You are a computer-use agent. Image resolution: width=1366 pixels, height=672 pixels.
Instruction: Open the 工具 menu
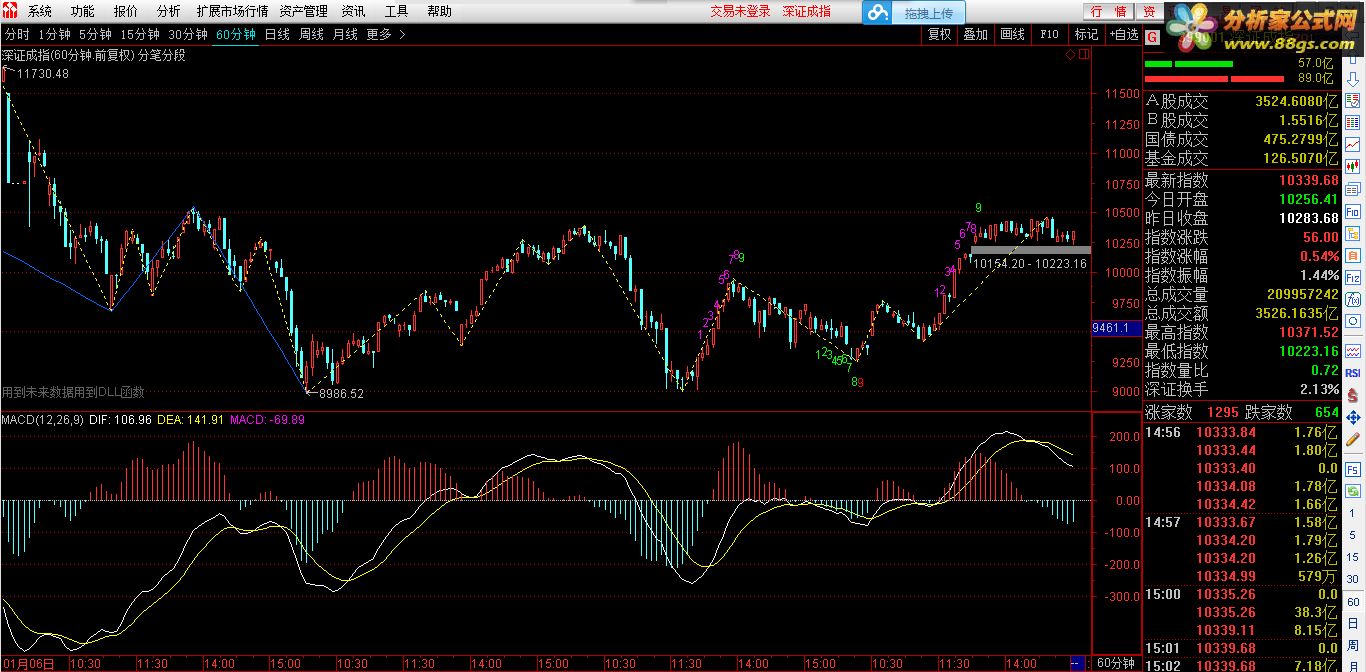(396, 12)
